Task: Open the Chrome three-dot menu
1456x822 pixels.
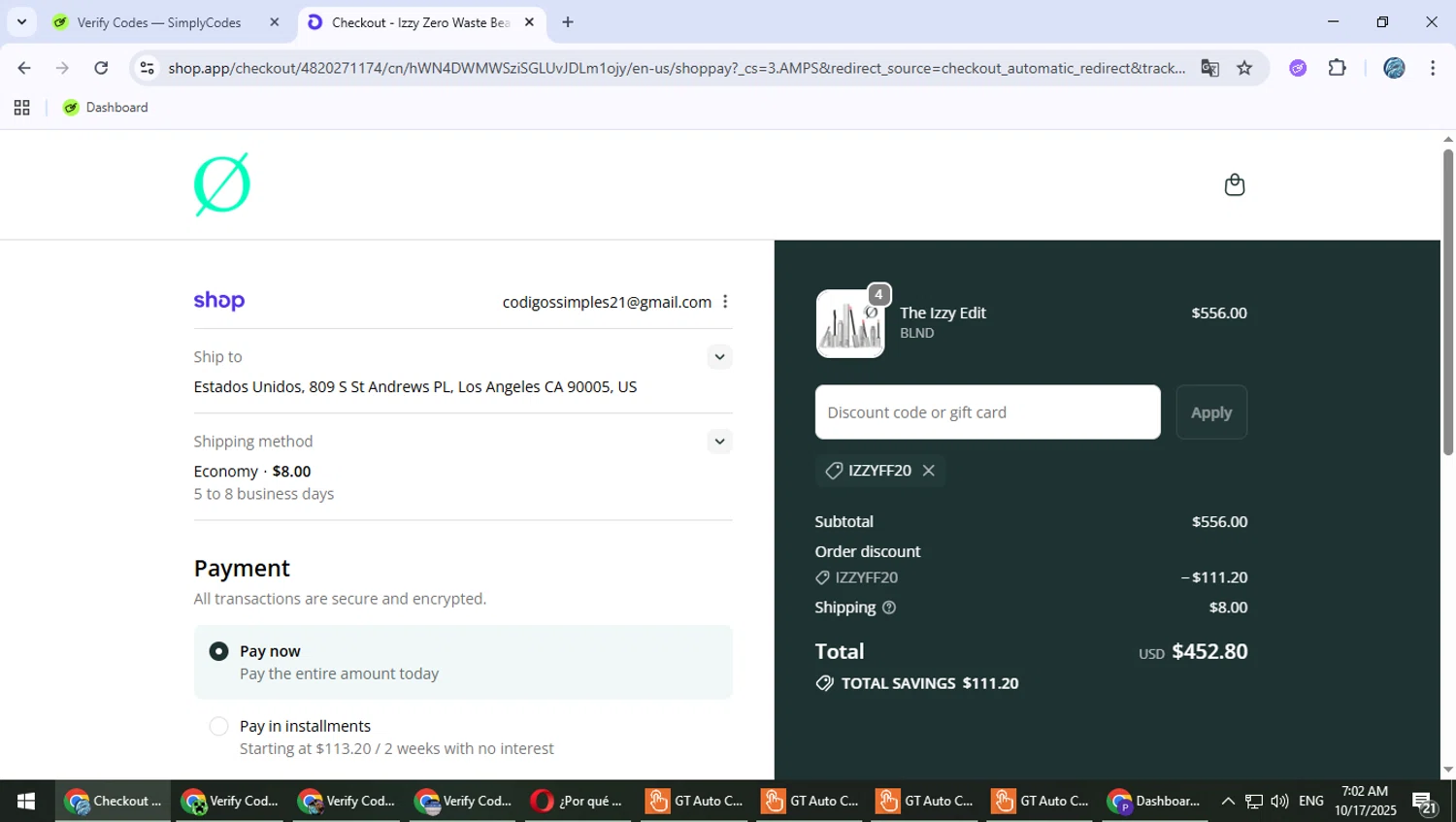Action: pos(1433,68)
